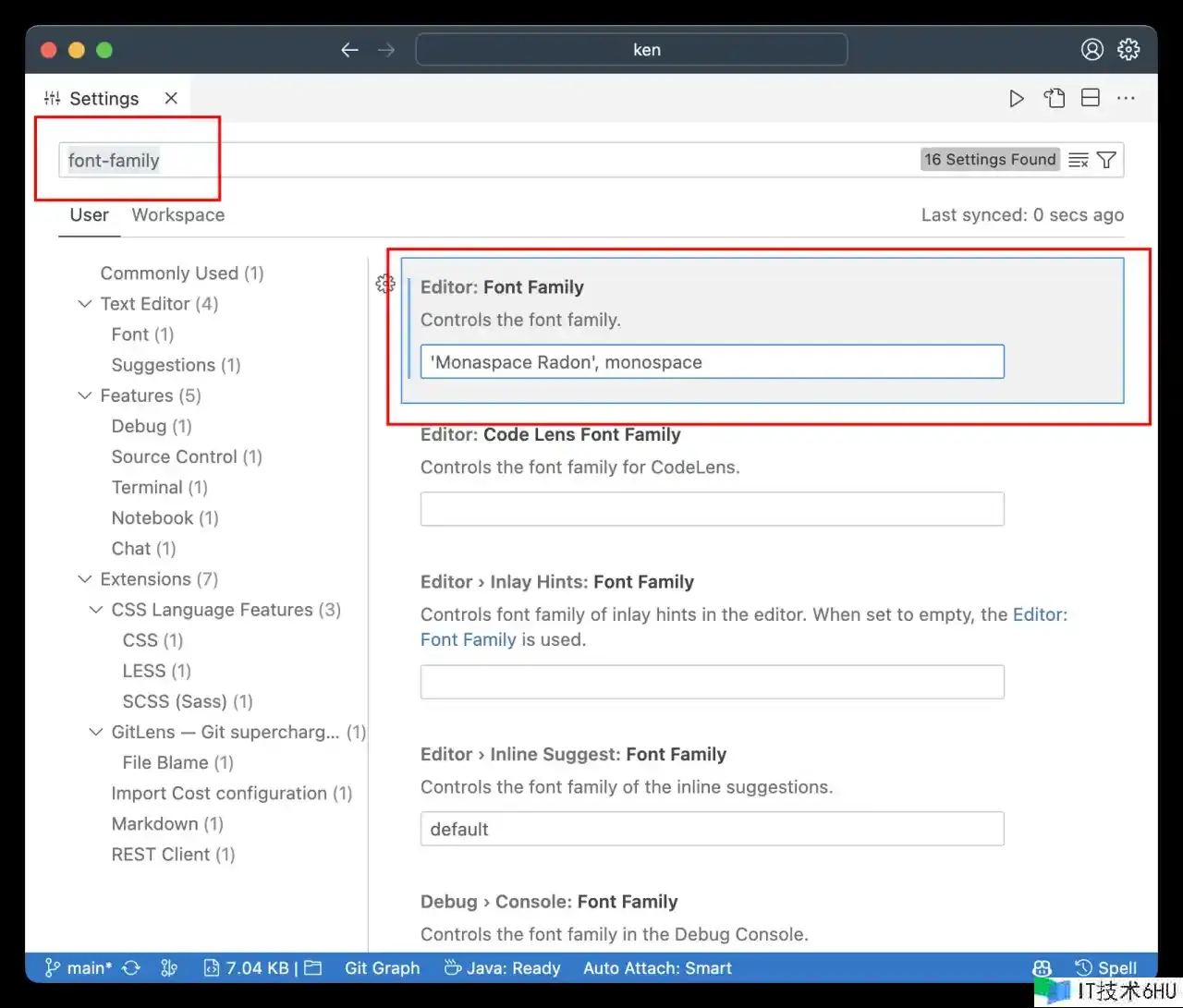Collapse the Text Editor tree section

coord(85,304)
